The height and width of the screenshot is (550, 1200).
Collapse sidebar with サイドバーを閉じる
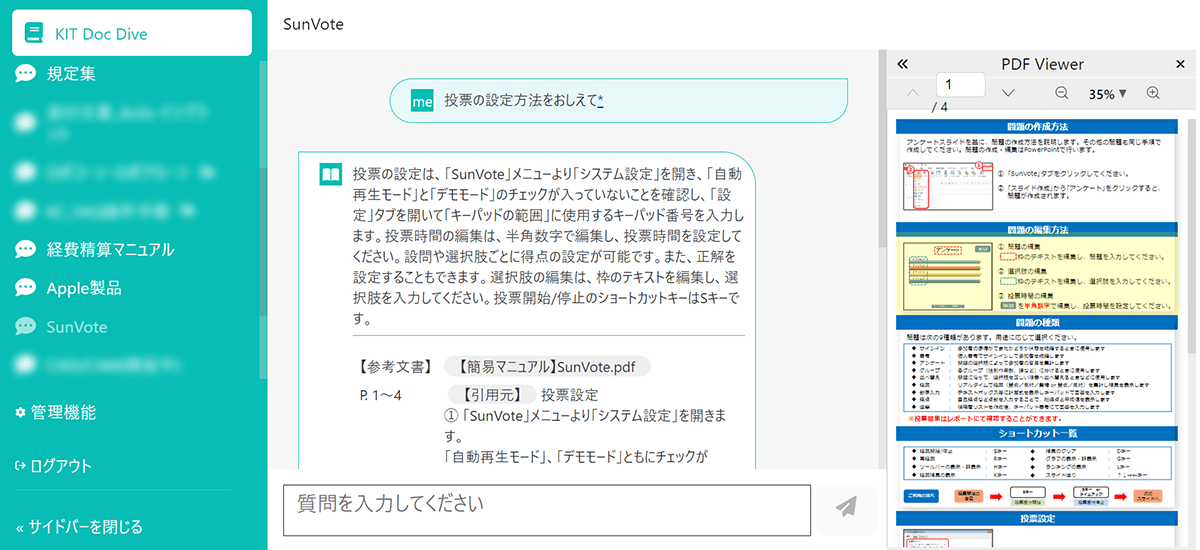click(x=80, y=527)
